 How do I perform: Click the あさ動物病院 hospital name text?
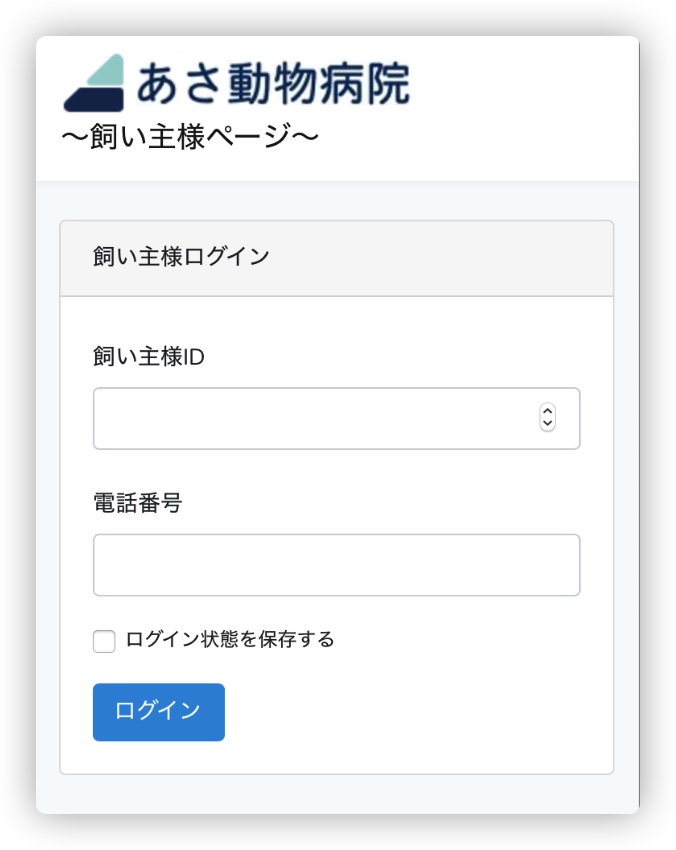273,83
